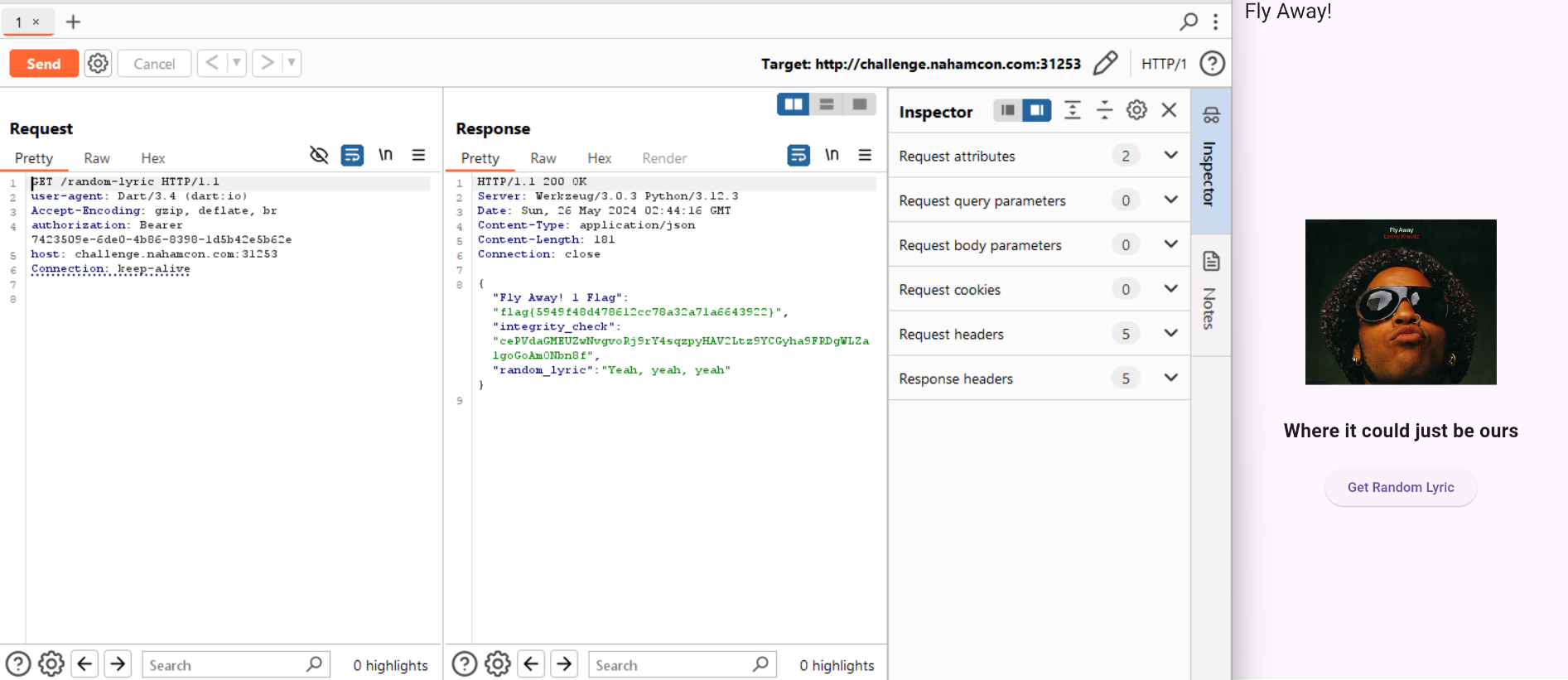Viewport: 1568px width, 680px height.
Task: Toggle show newlines in Request pane
Action: coord(385,155)
